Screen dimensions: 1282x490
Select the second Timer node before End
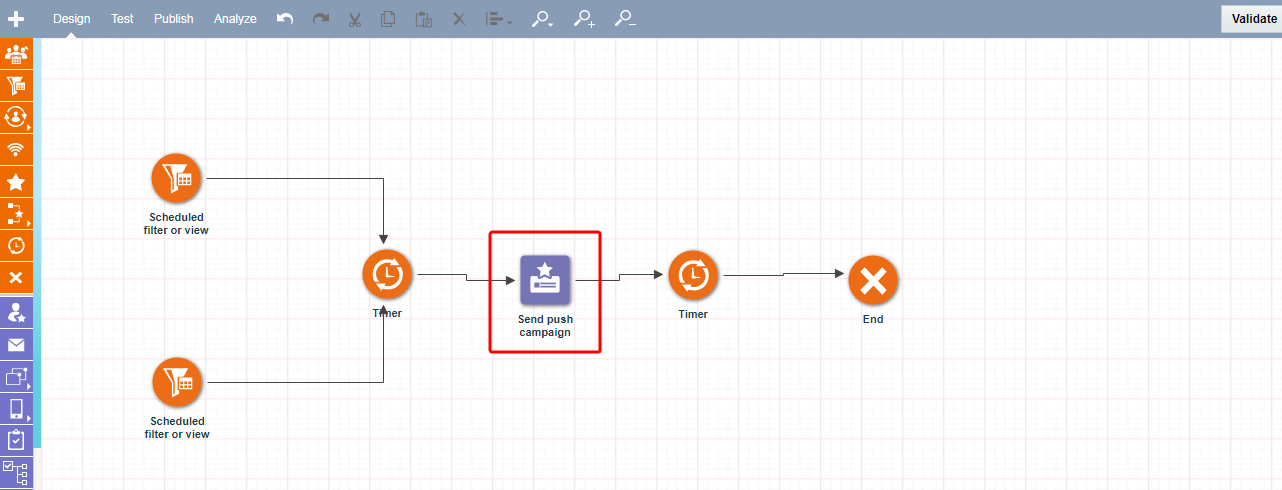click(693, 275)
